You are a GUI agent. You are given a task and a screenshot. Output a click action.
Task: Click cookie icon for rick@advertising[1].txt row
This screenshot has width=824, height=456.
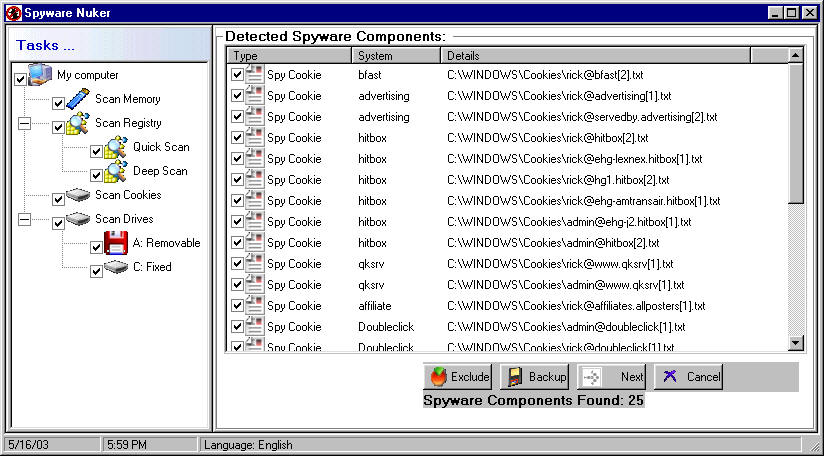[x=255, y=95]
